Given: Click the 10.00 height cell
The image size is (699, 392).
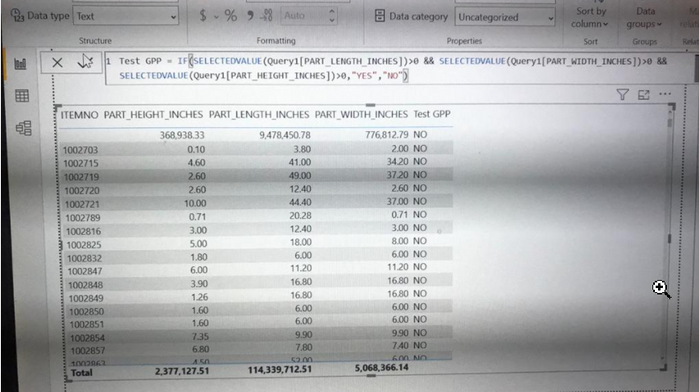Looking at the screenshot, I should pyautogui.click(x=195, y=203).
